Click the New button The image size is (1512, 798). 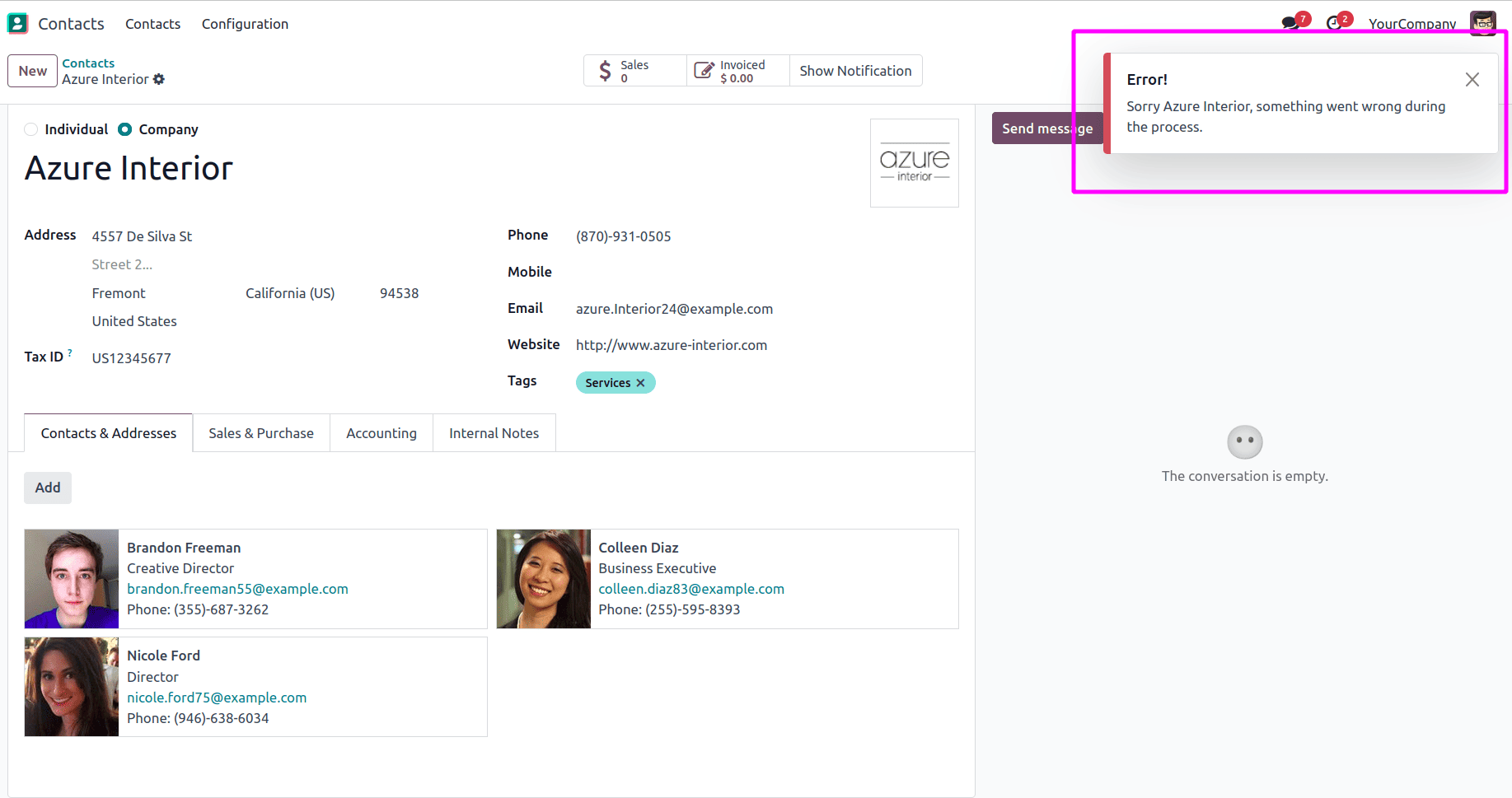(33, 71)
